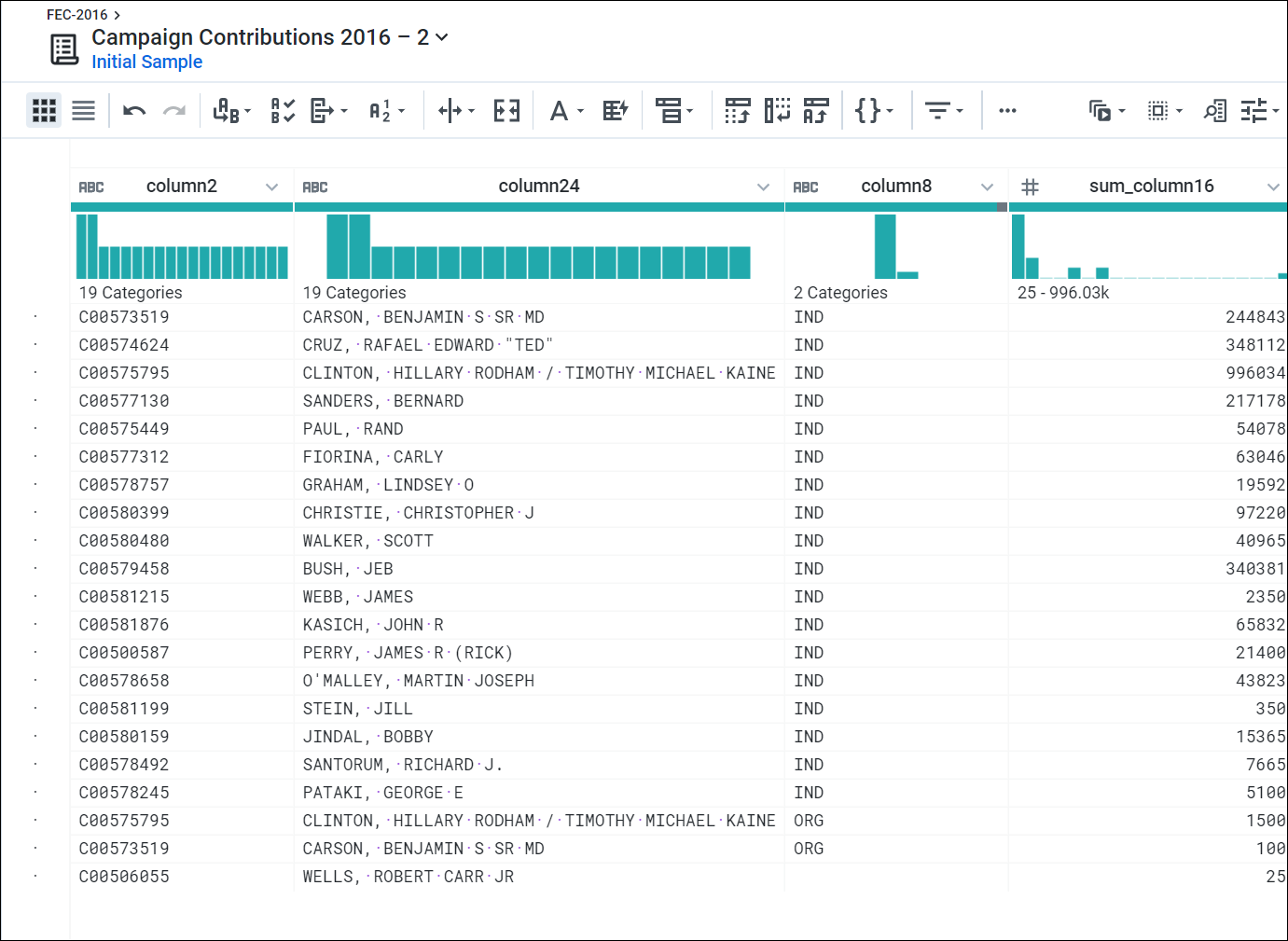Switch to column list view
Viewport: 1288px width, 941px height.
(x=83, y=111)
